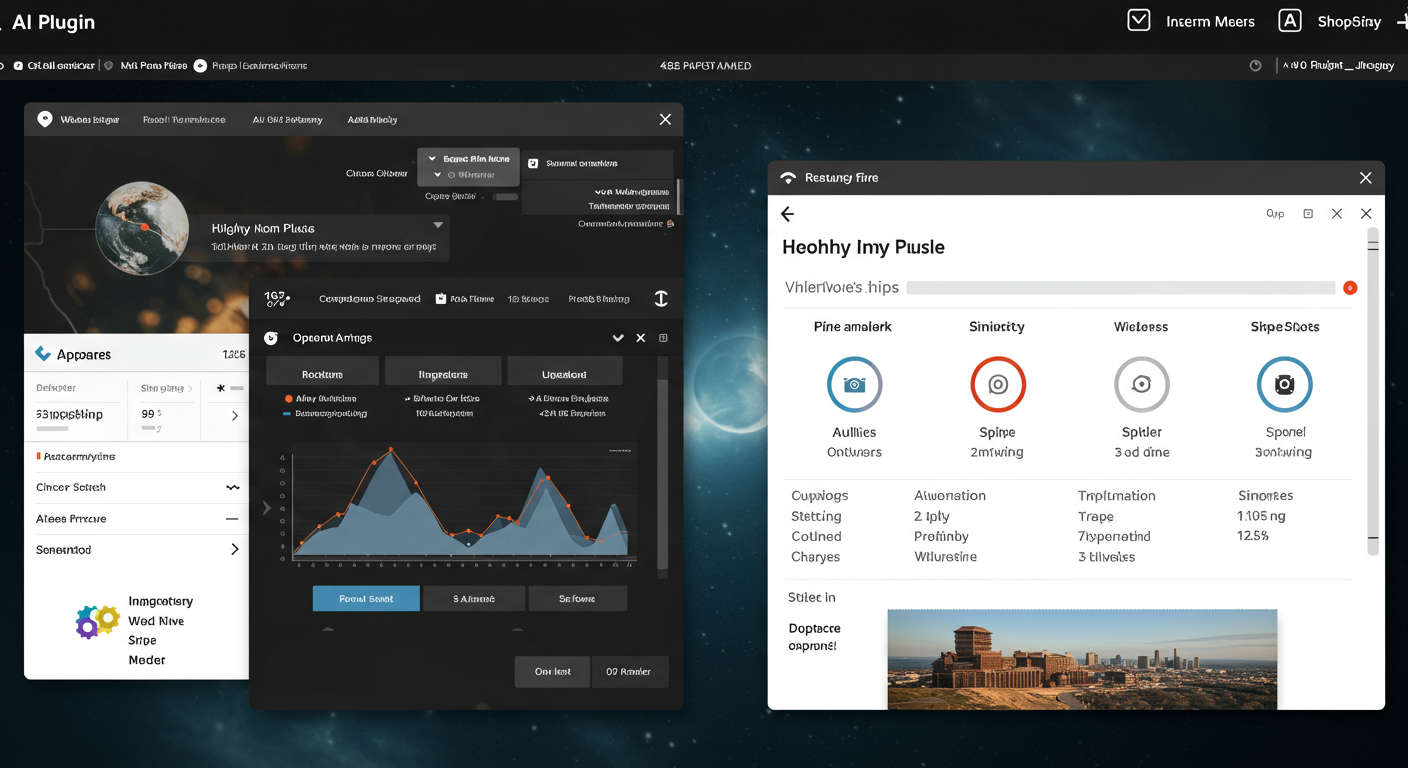Toggle the orange Aley Bulelne chart legend

click(x=289, y=399)
